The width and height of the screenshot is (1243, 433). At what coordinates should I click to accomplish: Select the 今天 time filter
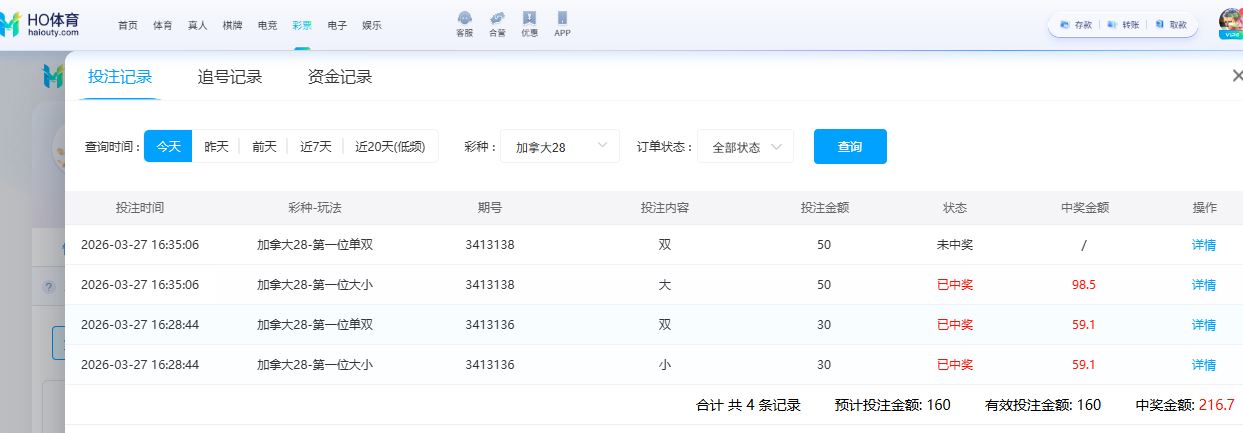coord(167,146)
